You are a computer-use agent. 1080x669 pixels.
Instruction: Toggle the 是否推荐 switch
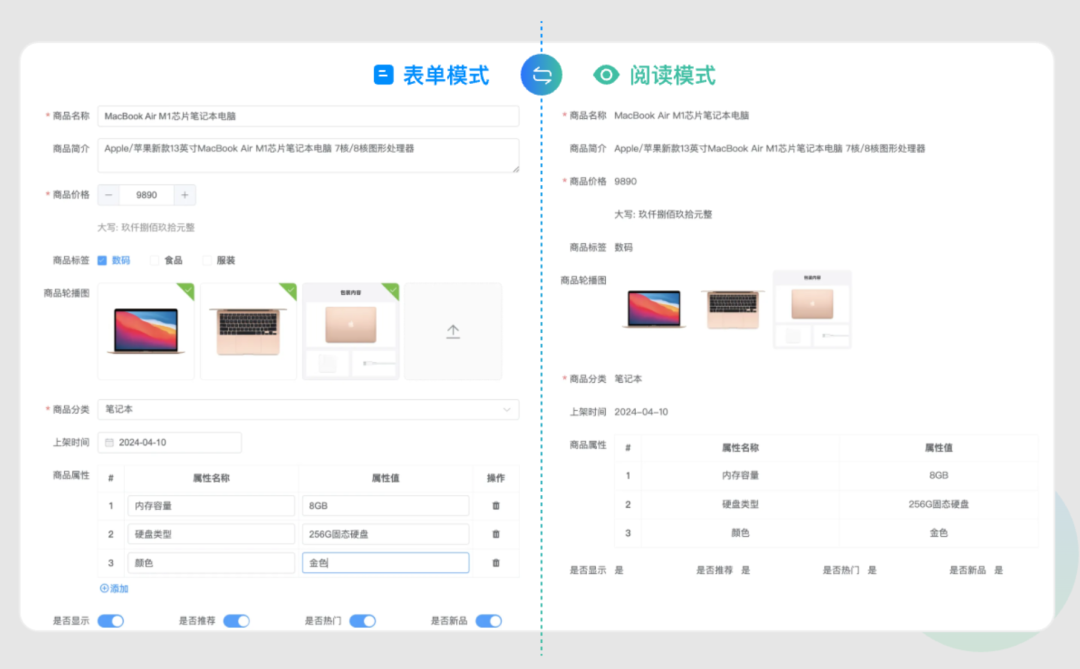pos(236,621)
